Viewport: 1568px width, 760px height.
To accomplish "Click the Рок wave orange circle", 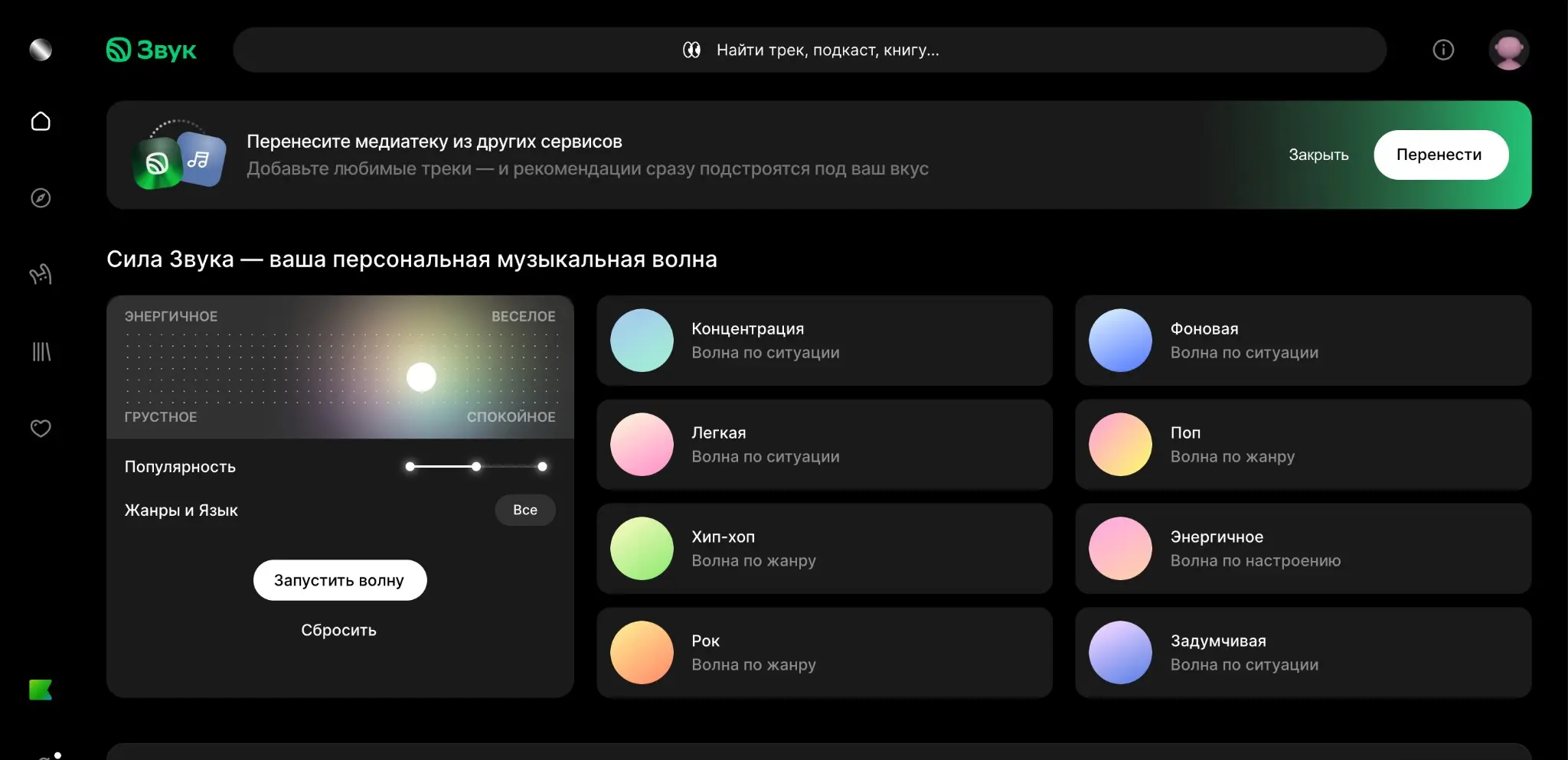I will tap(642, 653).
